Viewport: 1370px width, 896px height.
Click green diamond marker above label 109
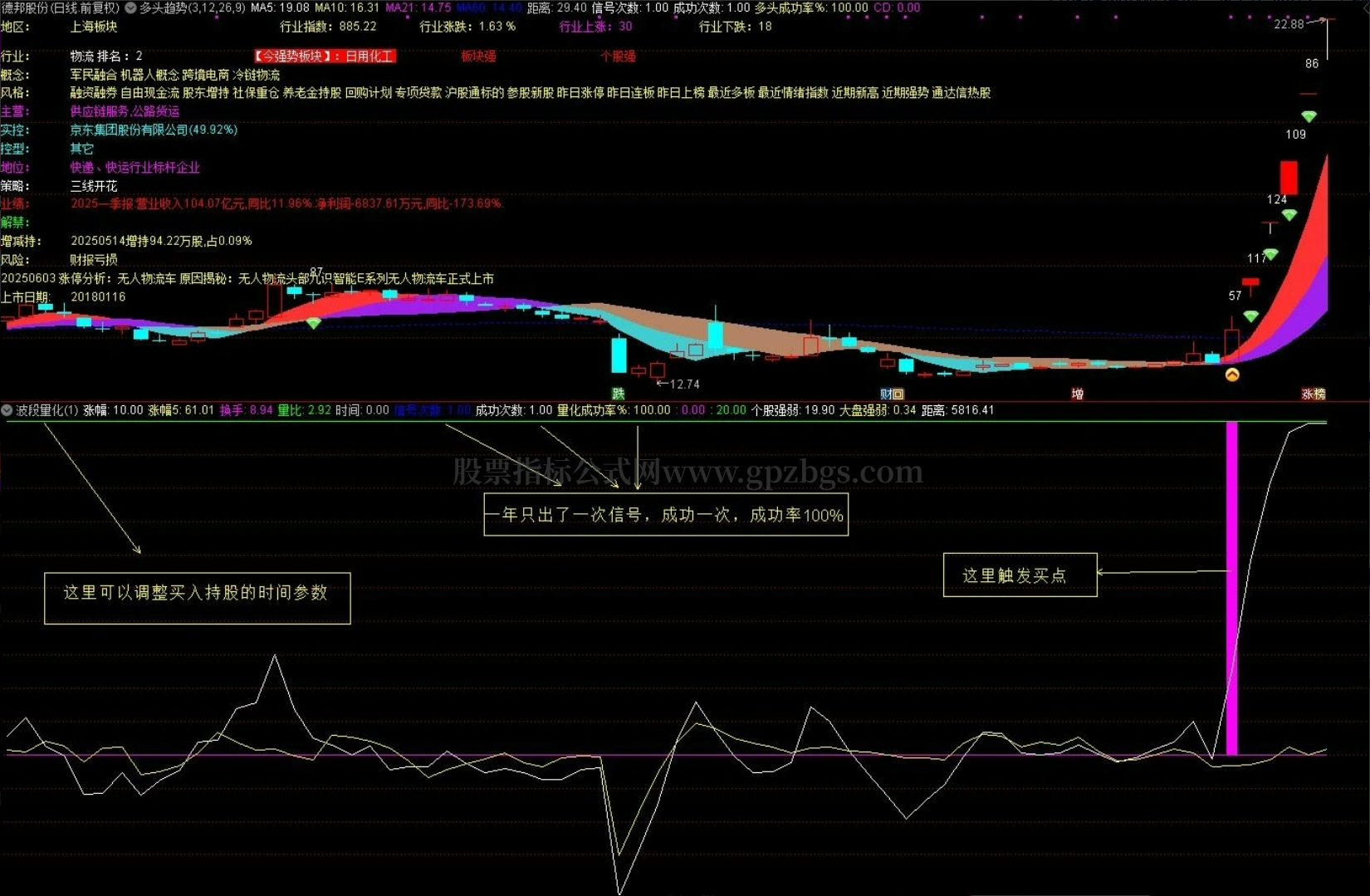click(x=1309, y=116)
